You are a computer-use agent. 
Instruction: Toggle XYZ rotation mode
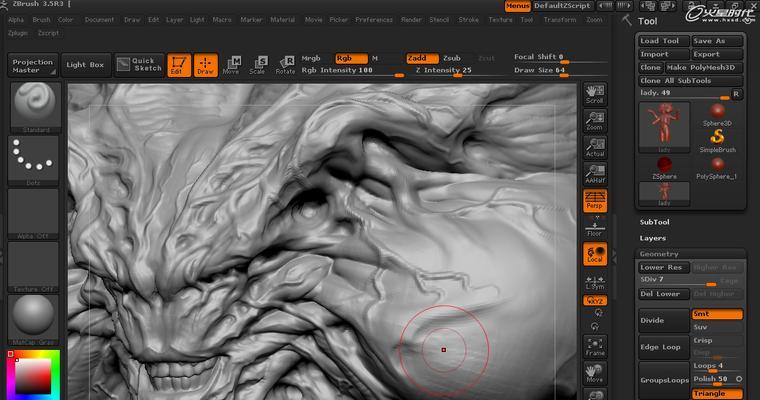(595, 301)
